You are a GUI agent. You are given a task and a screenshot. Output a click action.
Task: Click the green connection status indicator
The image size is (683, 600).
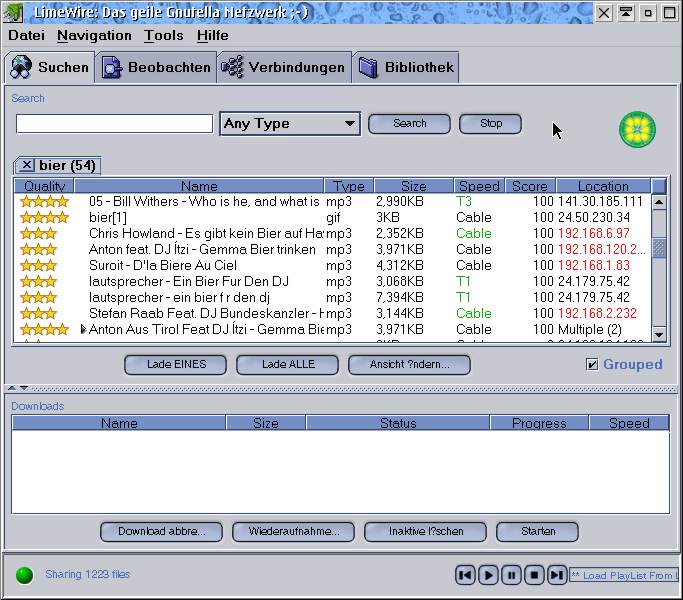point(24,575)
